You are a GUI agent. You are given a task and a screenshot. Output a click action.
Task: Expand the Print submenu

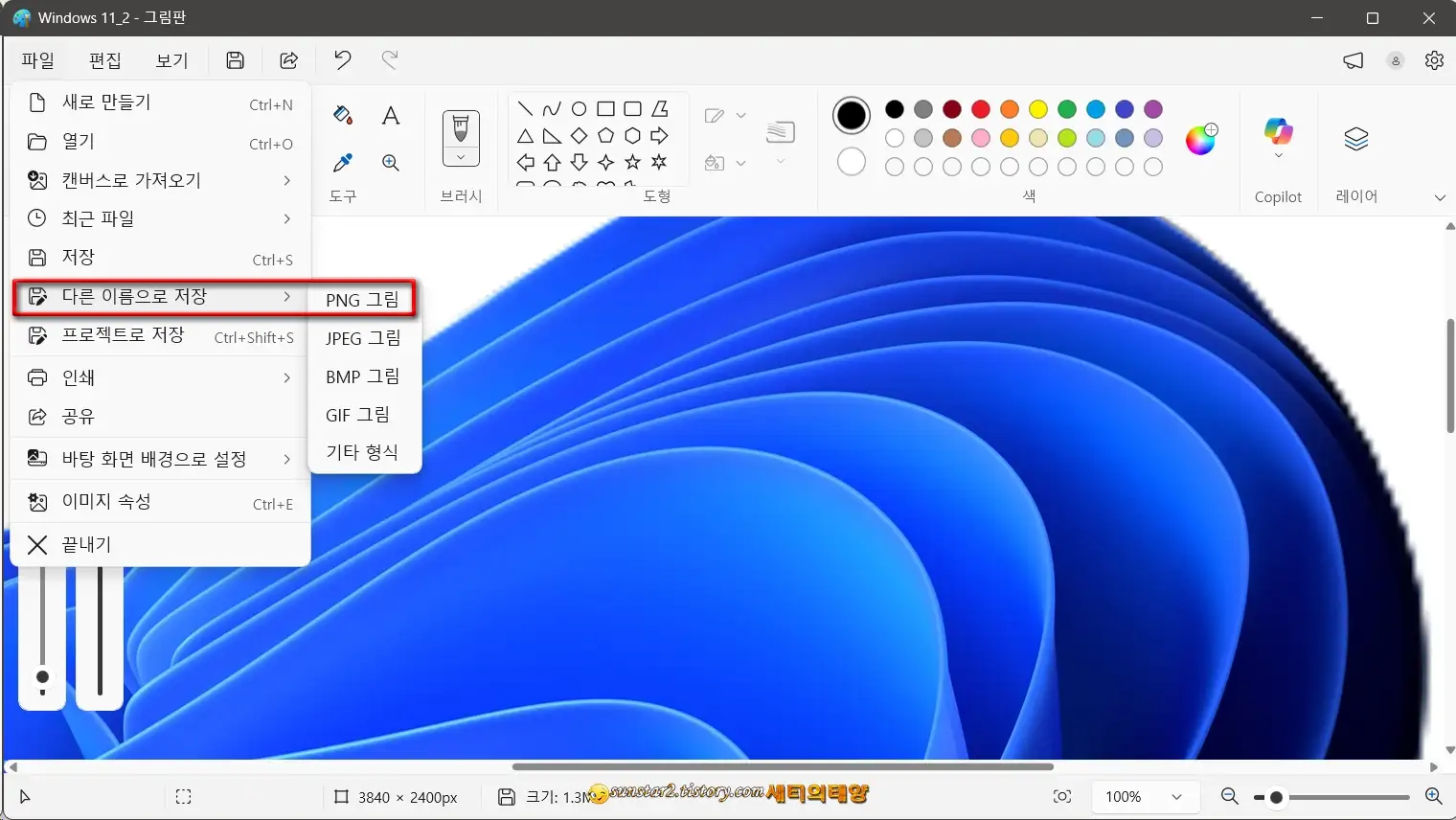(x=160, y=377)
